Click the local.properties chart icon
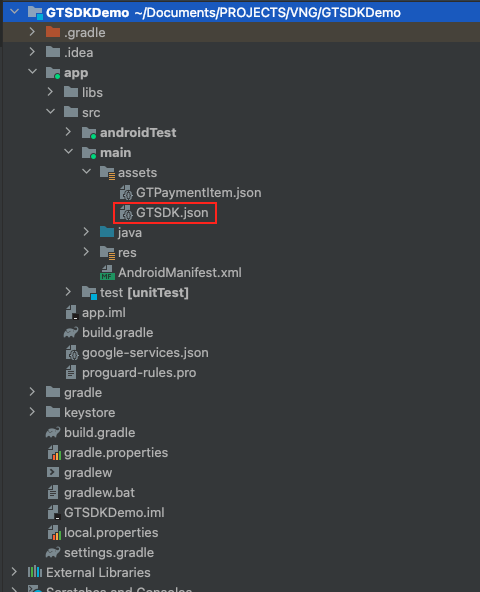The image size is (480, 592). [54, 532]
